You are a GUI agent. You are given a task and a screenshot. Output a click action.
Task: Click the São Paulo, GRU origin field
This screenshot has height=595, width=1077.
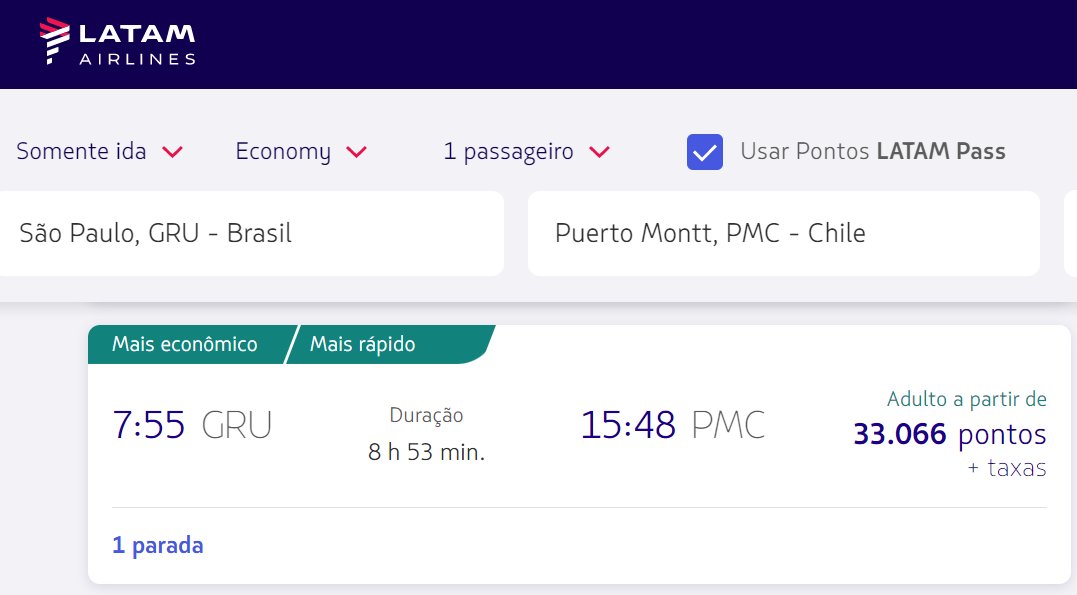251,234
